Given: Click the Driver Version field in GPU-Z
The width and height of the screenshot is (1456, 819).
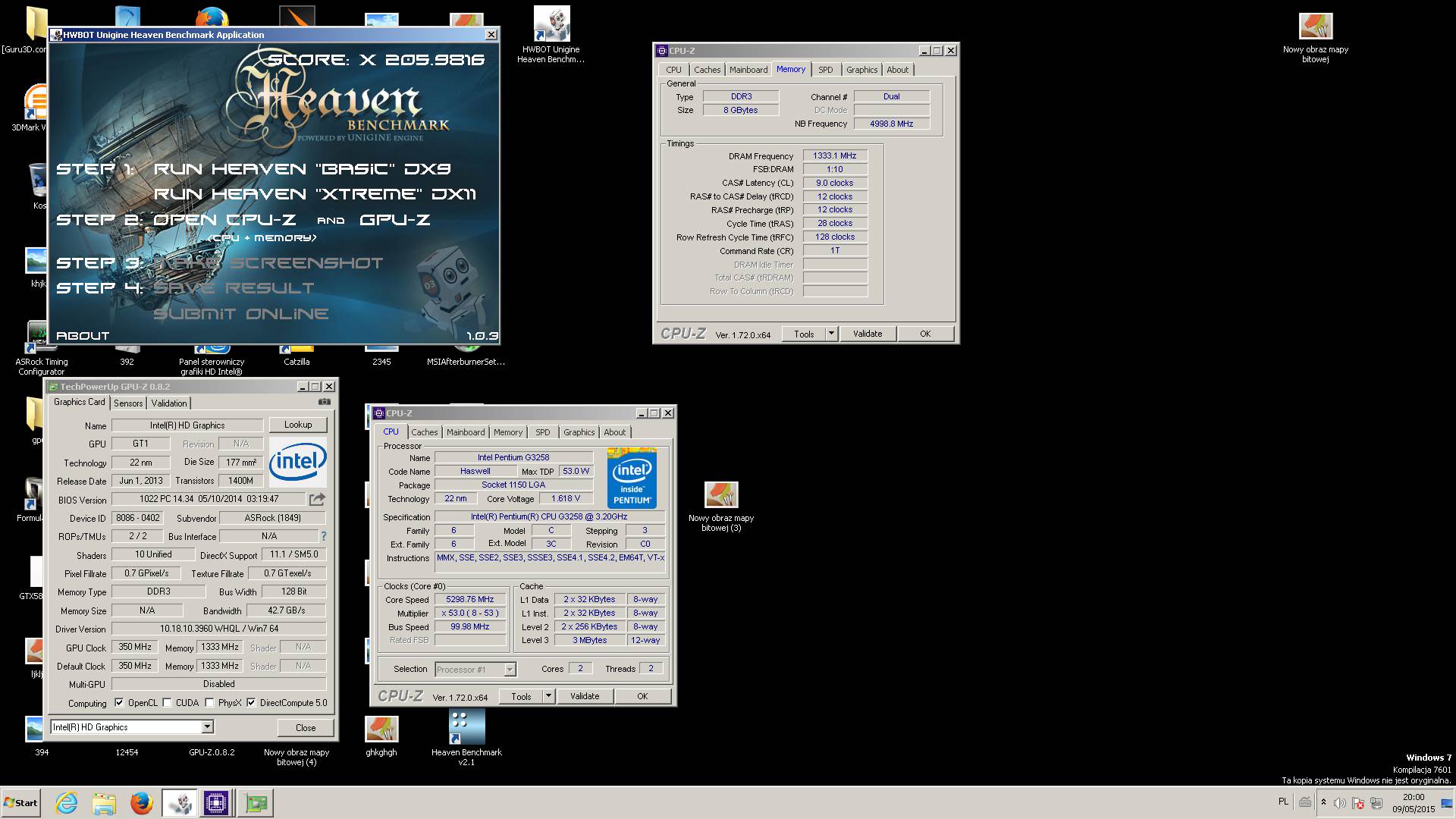Looking at the screenshot, I should pos(218,629).
